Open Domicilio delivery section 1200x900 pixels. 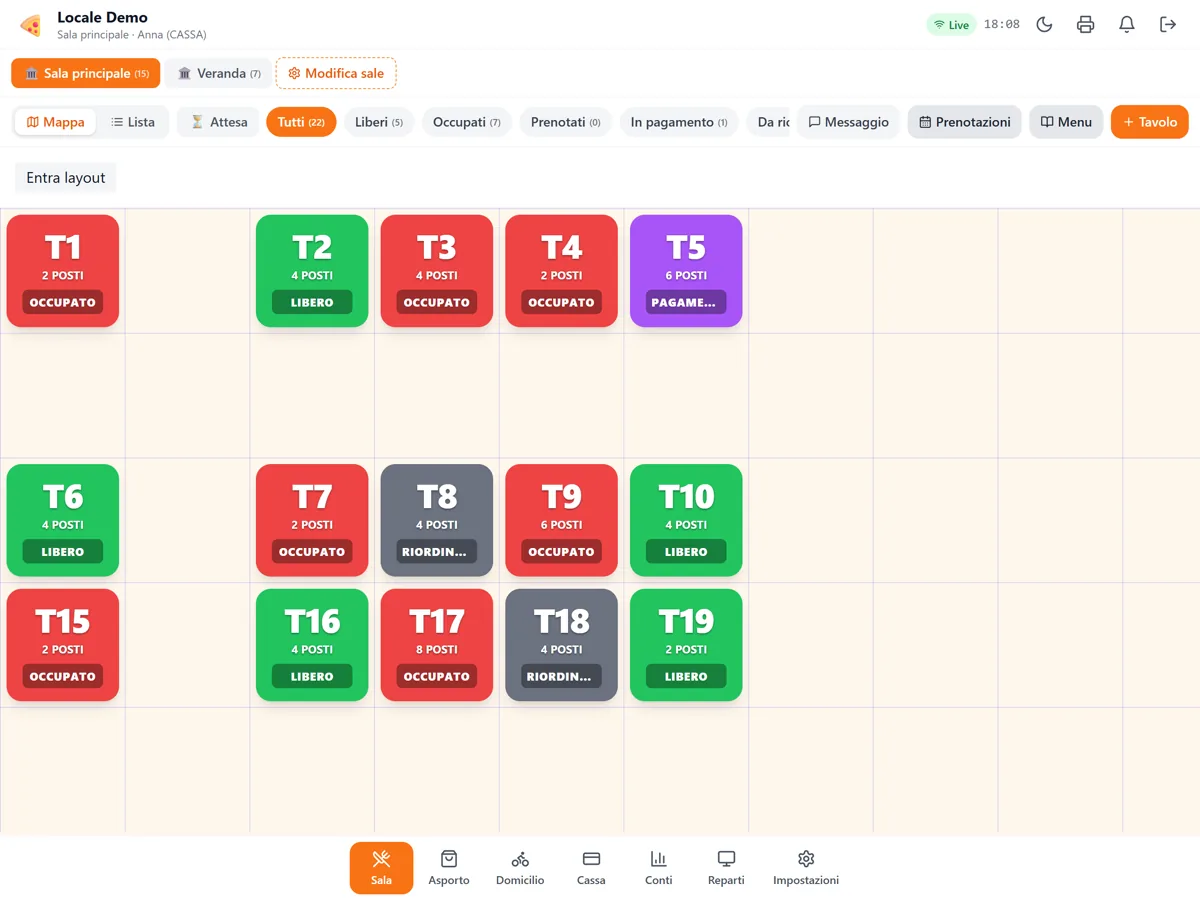(x=520, y=868)
